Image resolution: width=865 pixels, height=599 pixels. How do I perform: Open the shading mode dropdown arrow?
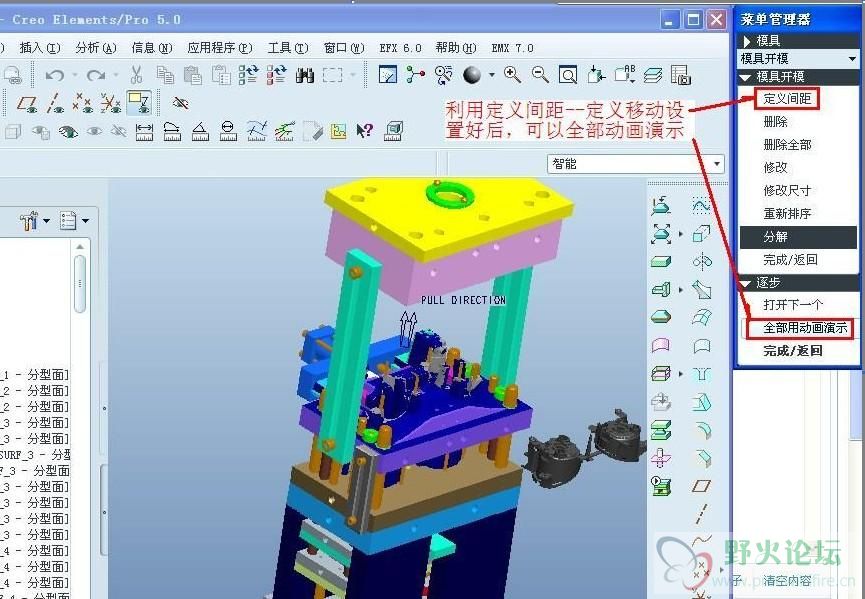coord(492,74)
